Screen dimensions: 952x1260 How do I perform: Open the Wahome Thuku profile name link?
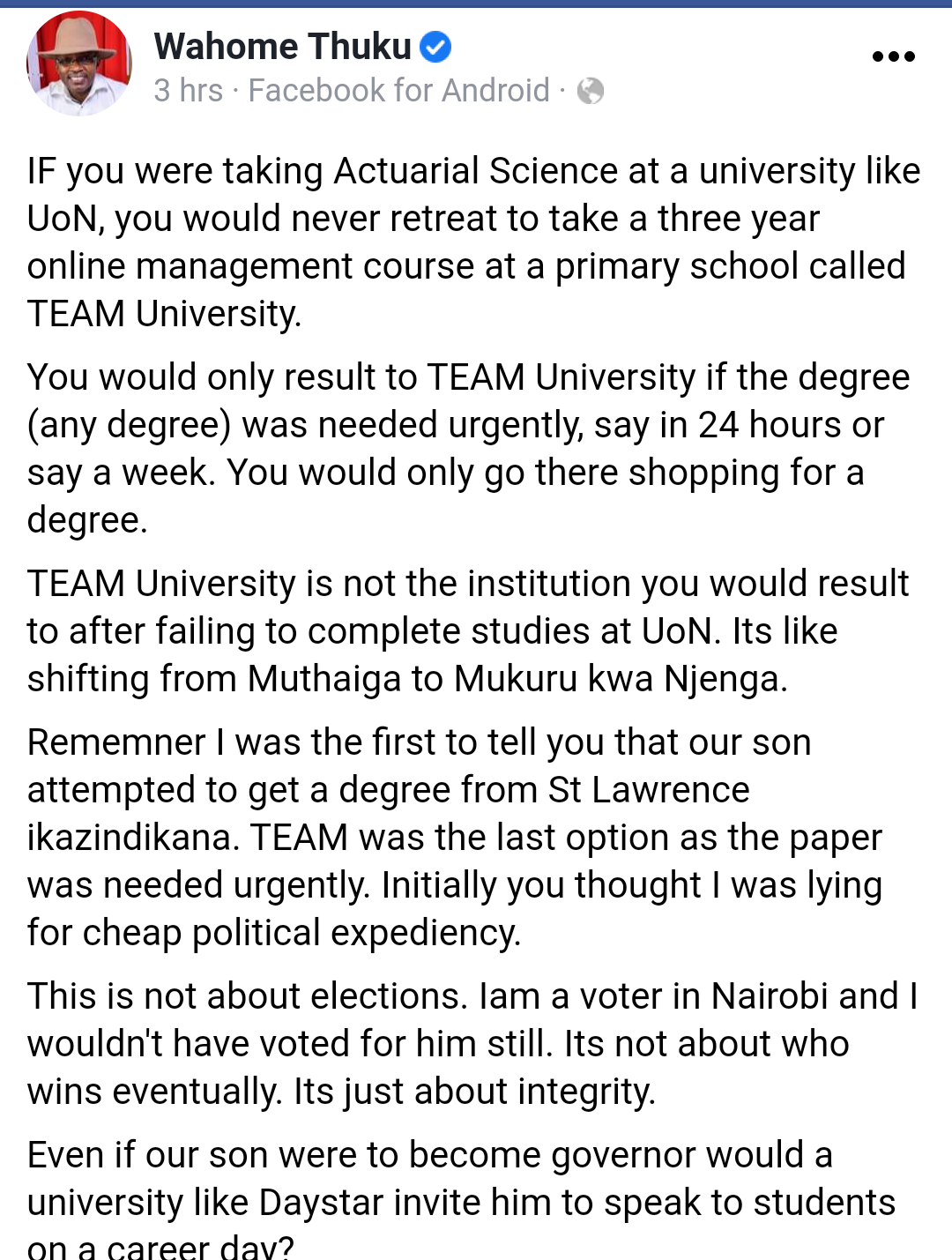tap(283, 46)
